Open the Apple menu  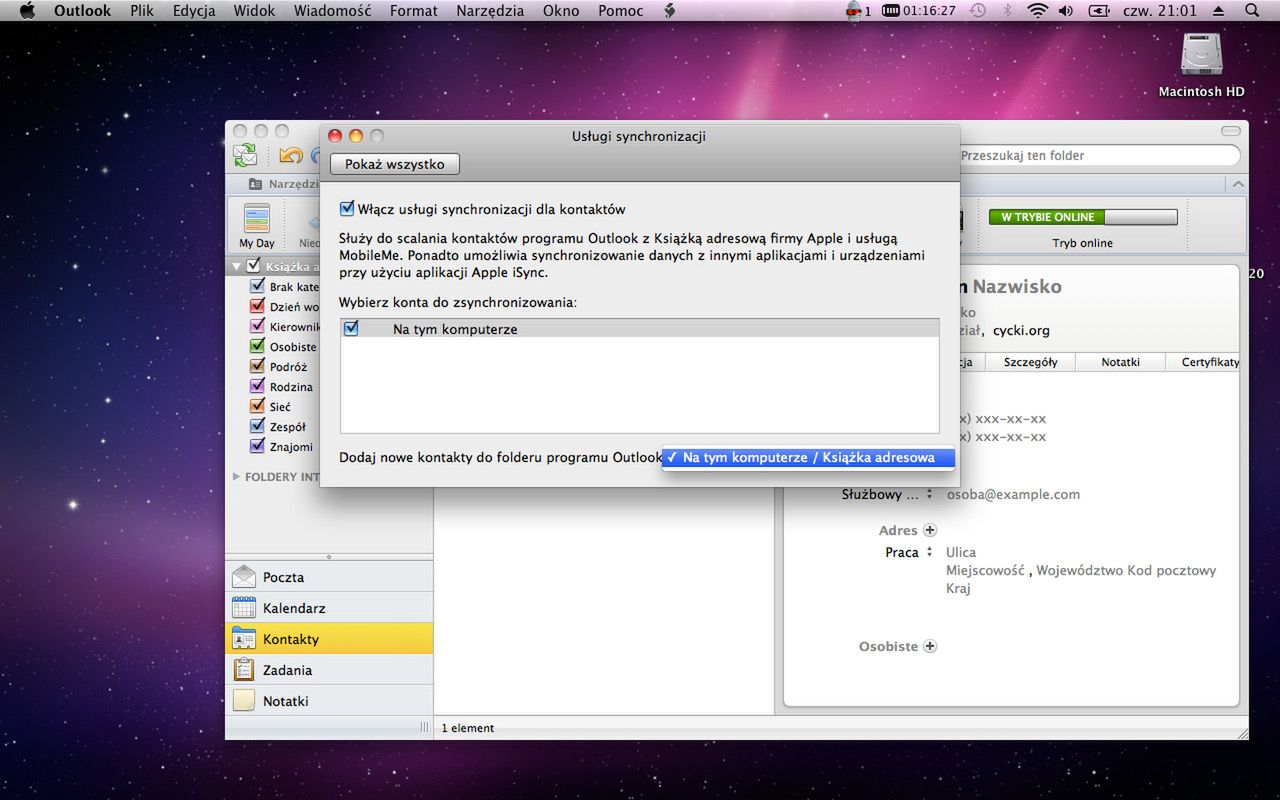(x=27, y=10)
